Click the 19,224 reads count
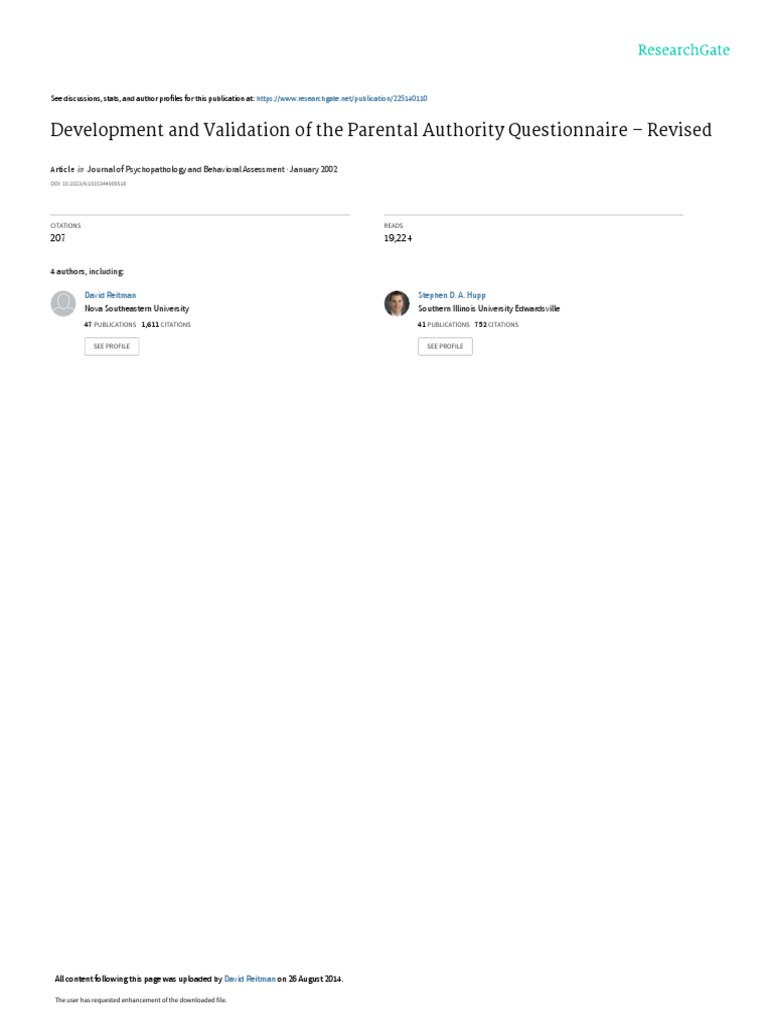This screenshot has height=1024, width=768. click(x=398, y=238)
